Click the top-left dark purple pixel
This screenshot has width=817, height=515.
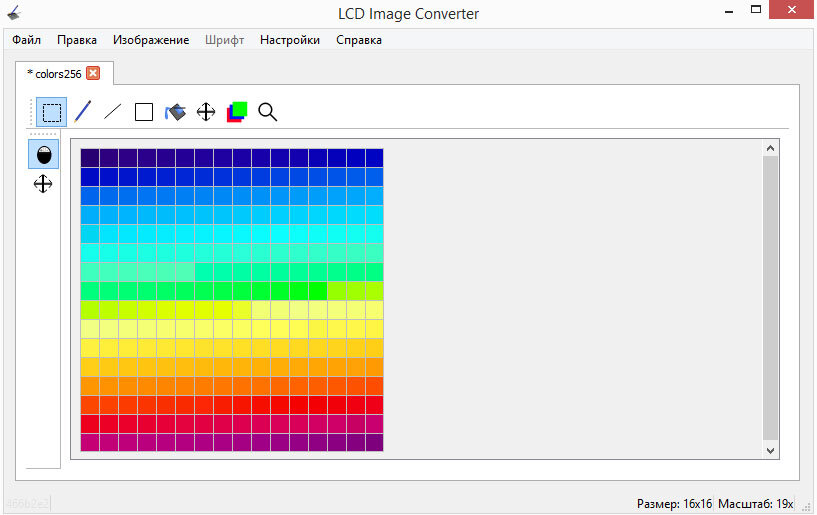90,158
